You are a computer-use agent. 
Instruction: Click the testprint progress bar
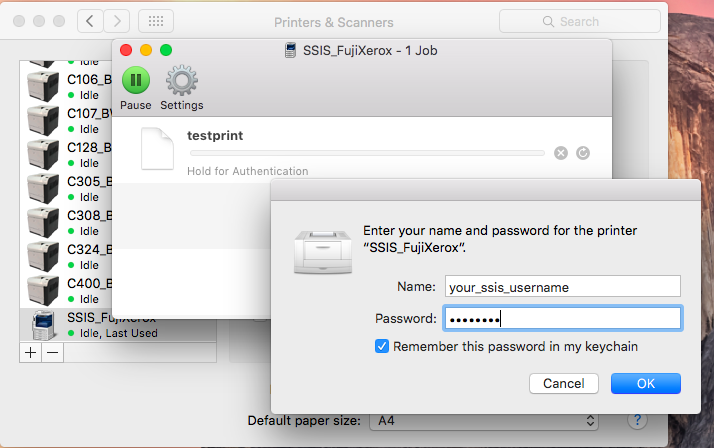coord(367,153)
